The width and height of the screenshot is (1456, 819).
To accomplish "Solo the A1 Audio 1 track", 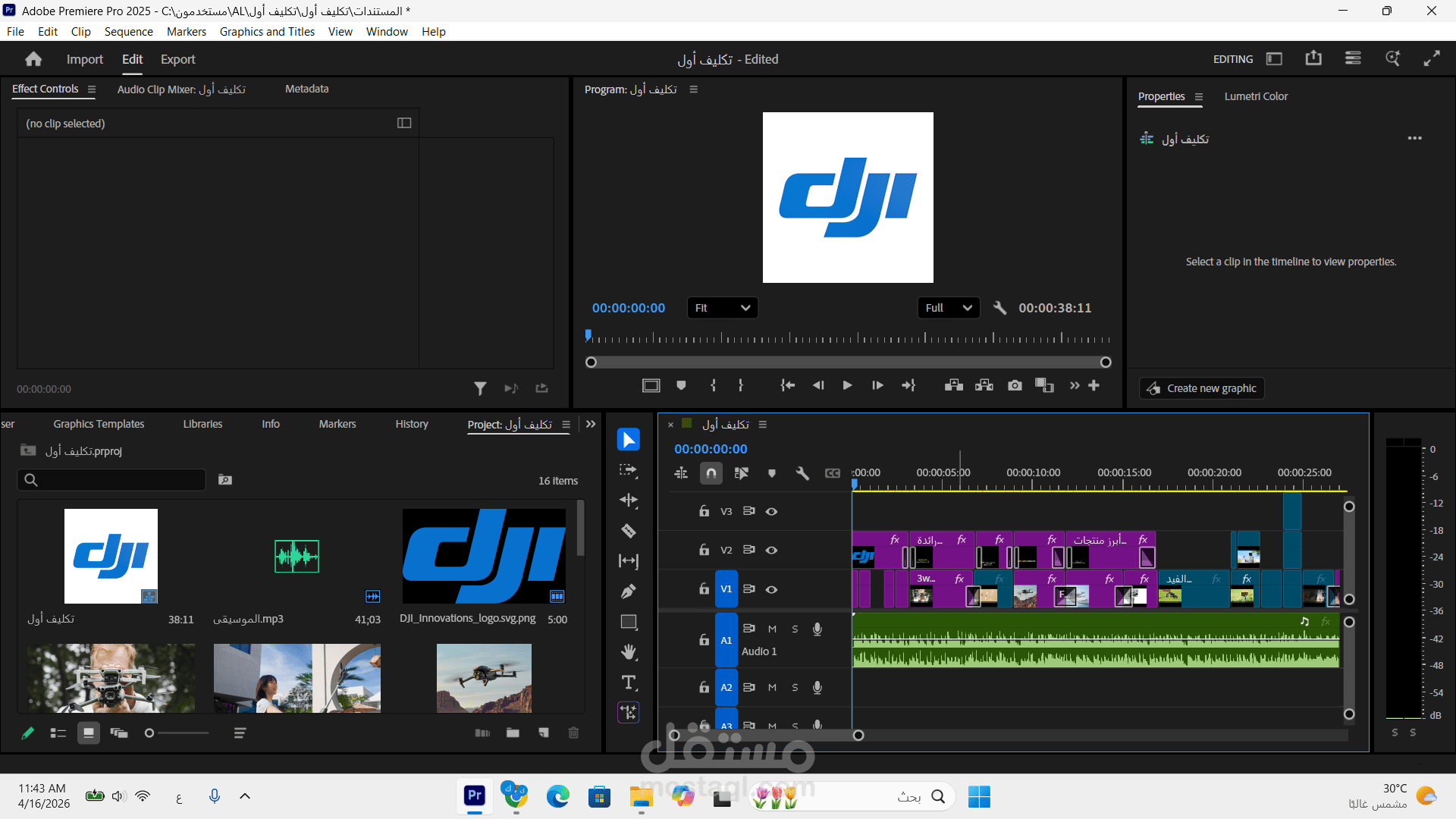I will (x=795, y=629).
